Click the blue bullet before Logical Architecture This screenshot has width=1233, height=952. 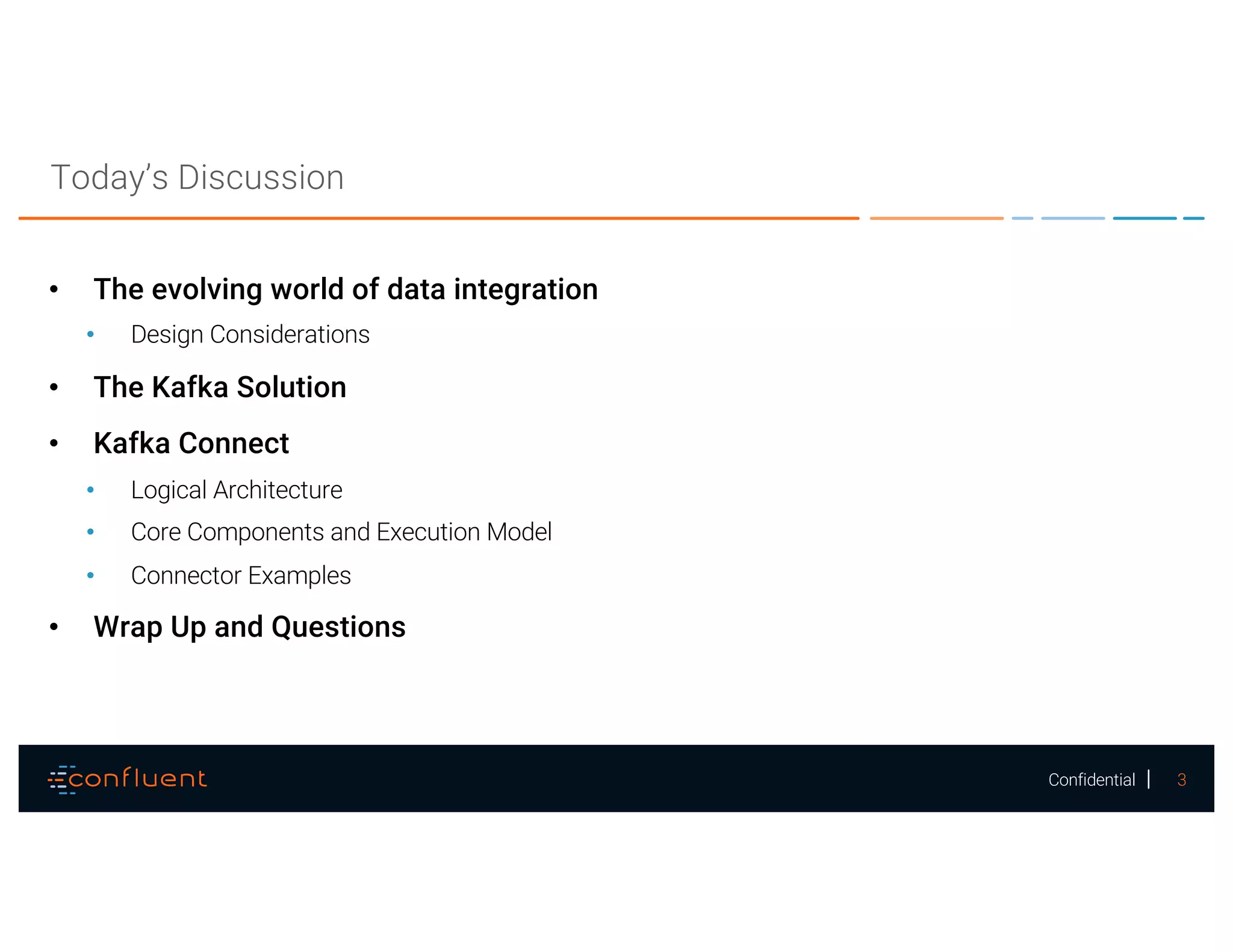[x=90, y=490]
